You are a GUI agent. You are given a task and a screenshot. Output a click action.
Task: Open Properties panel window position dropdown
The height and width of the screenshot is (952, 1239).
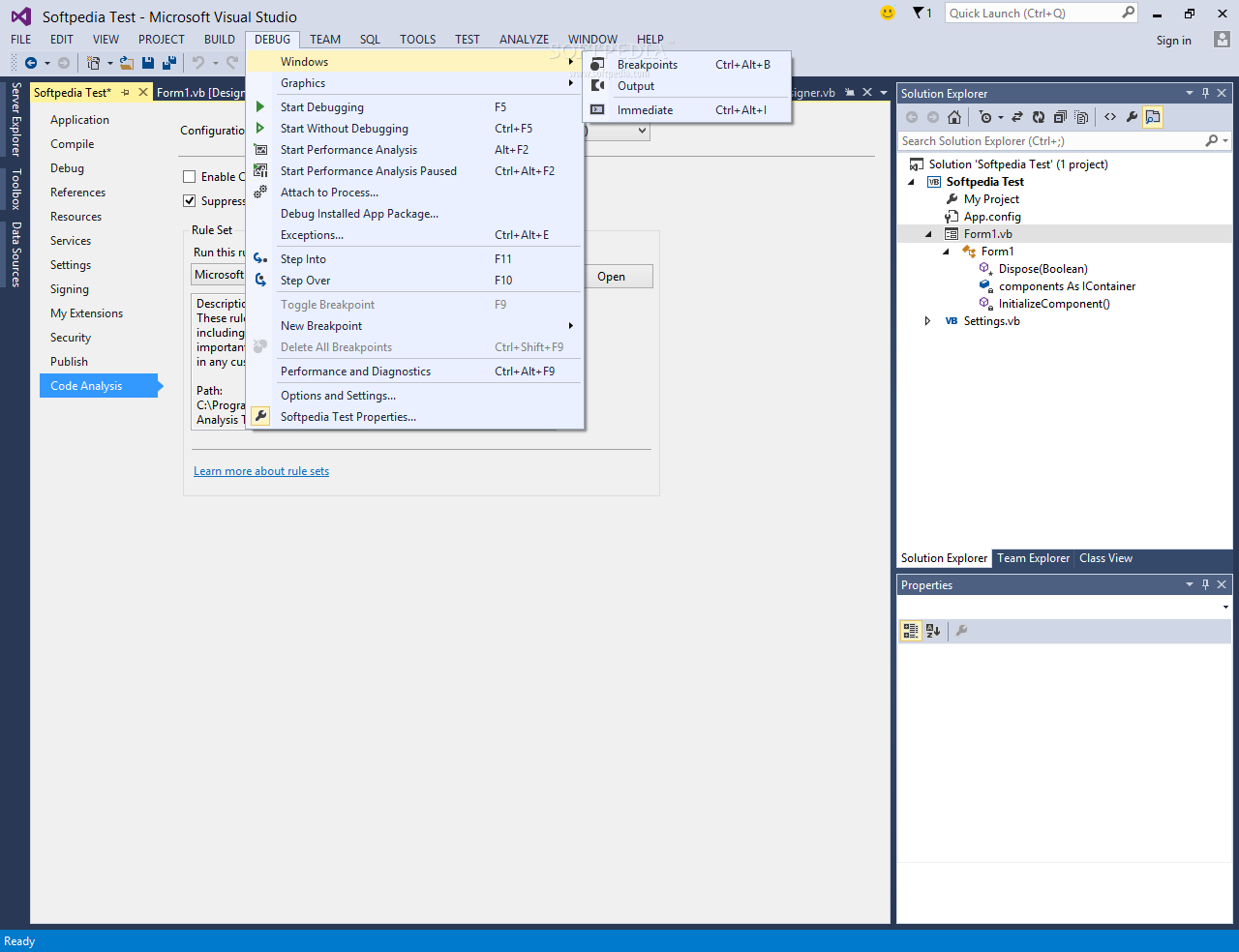pos(1190,584)
